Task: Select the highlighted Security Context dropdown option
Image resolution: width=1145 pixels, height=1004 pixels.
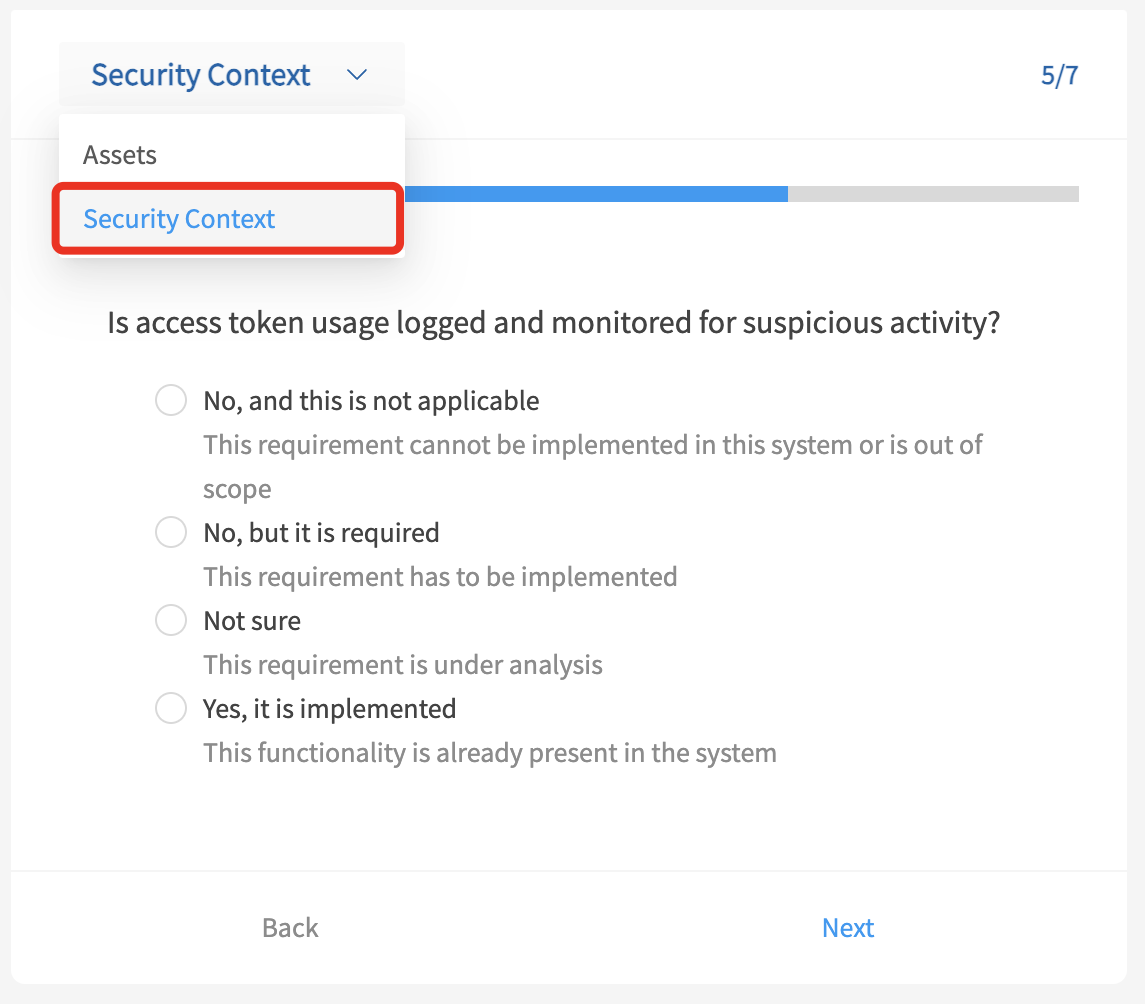Action: click(x=228, y=219)
